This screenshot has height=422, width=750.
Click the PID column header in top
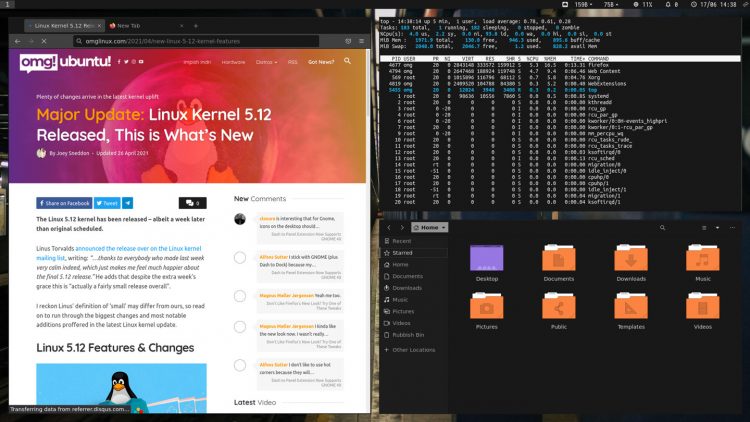coord(396,59)
